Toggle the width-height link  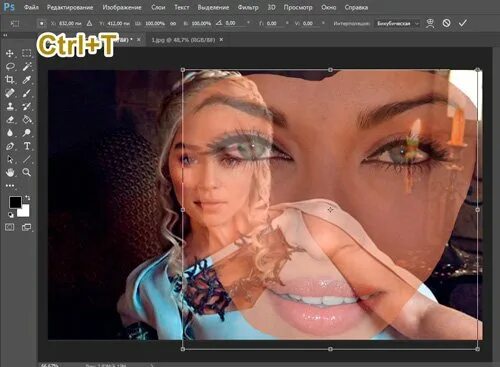(x=173, y=24)
